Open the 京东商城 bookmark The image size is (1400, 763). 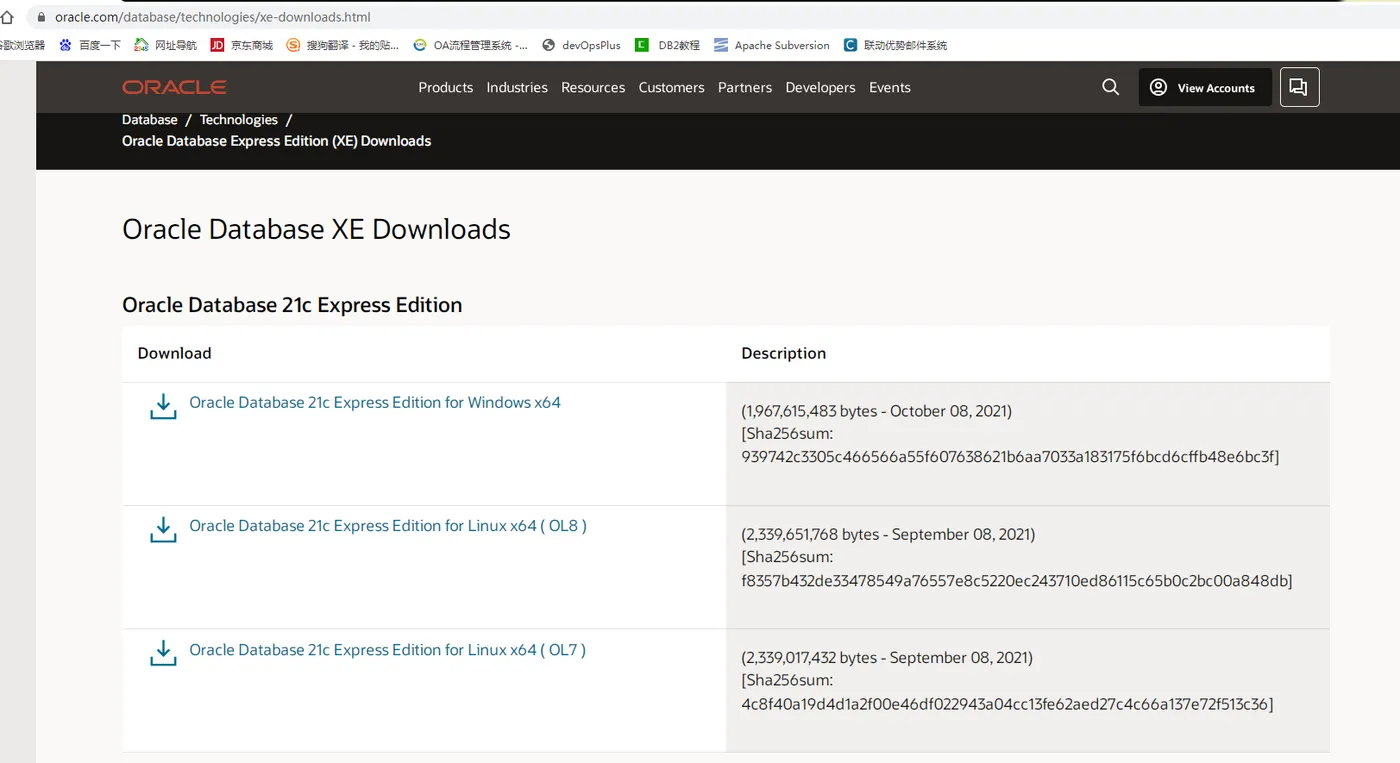tap(242, 45)
